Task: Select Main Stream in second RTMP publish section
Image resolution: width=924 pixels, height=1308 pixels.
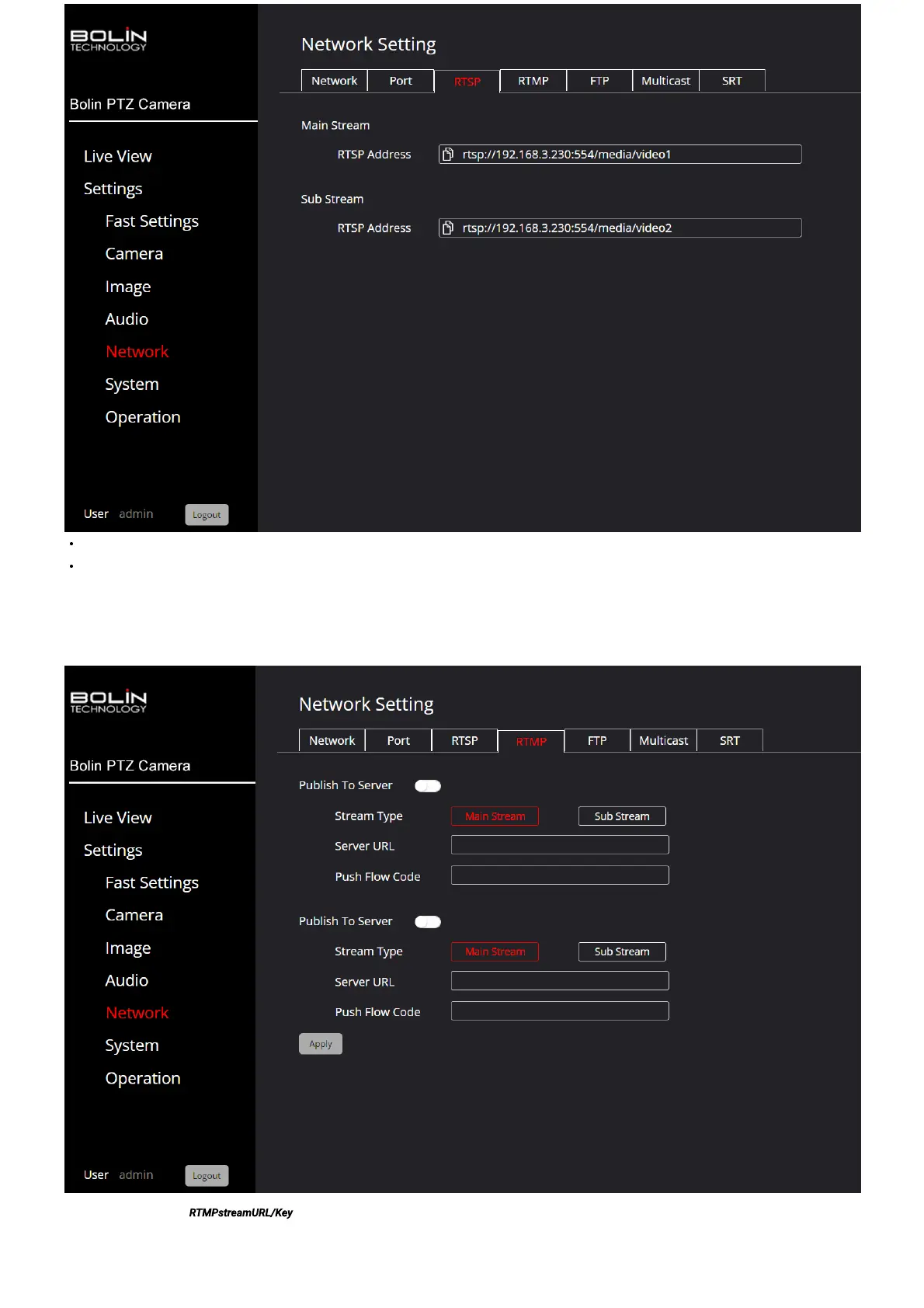Action: [x=495, y=952]
